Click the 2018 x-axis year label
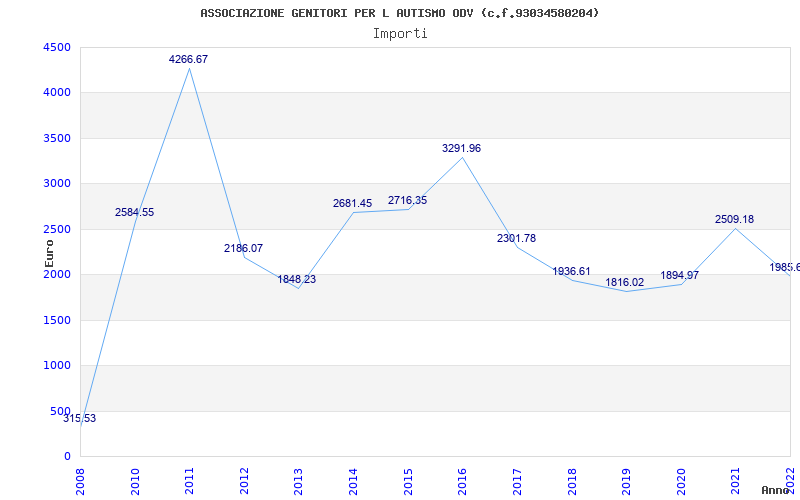The image size is (800, 500). click(572, 481)
